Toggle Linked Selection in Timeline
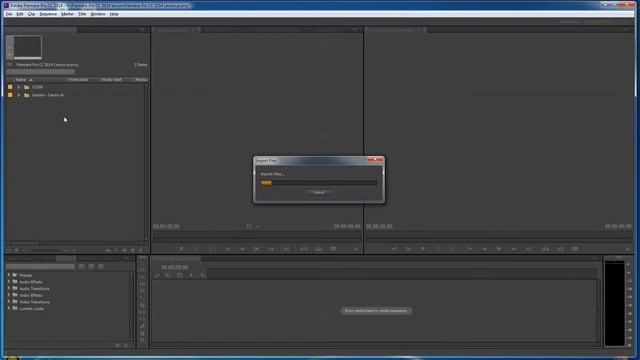This screenshot has width=640, height=360. click(x=180, y=275)
